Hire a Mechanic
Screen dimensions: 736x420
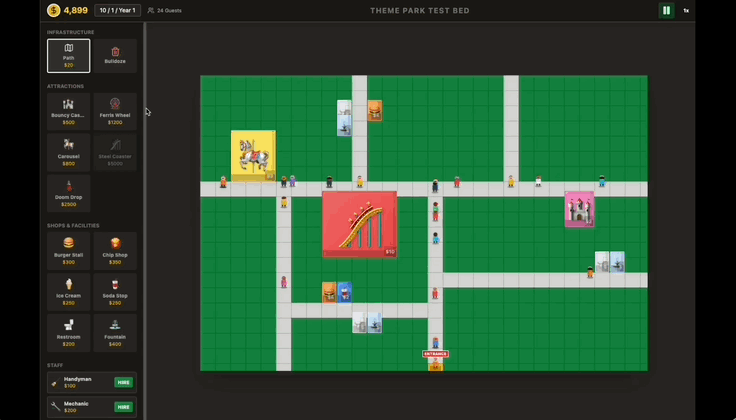coord(124,407)
